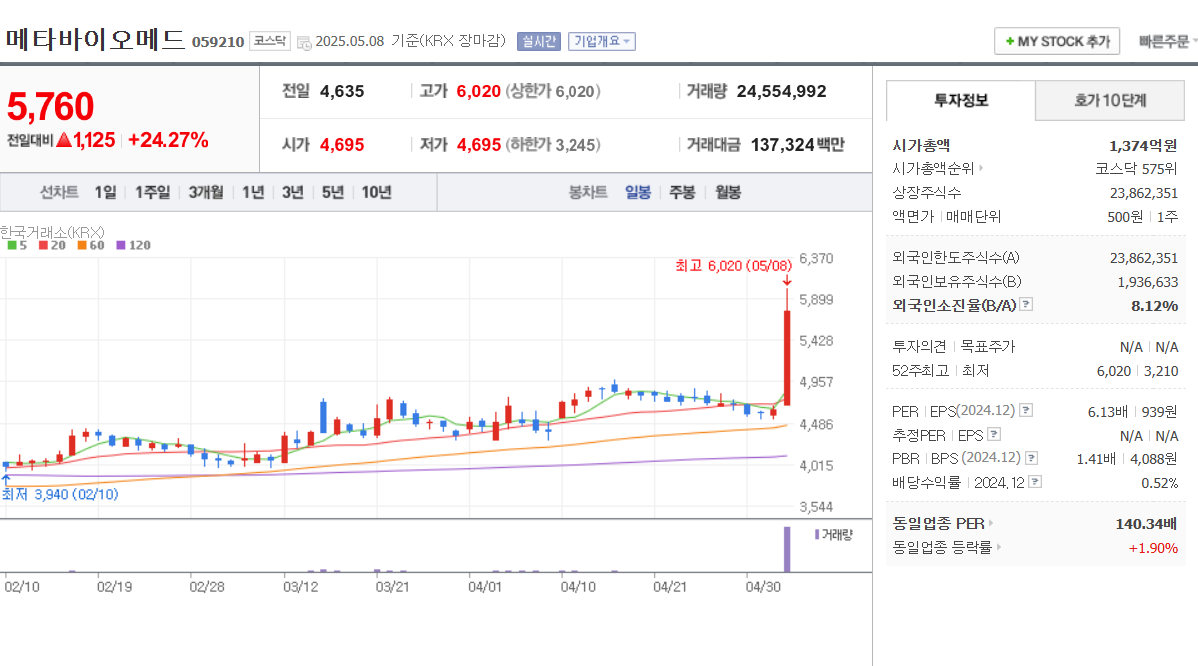Switch to the 투자정보 tab
Viewport: 1198px width, 666px height.
point(961,100)
